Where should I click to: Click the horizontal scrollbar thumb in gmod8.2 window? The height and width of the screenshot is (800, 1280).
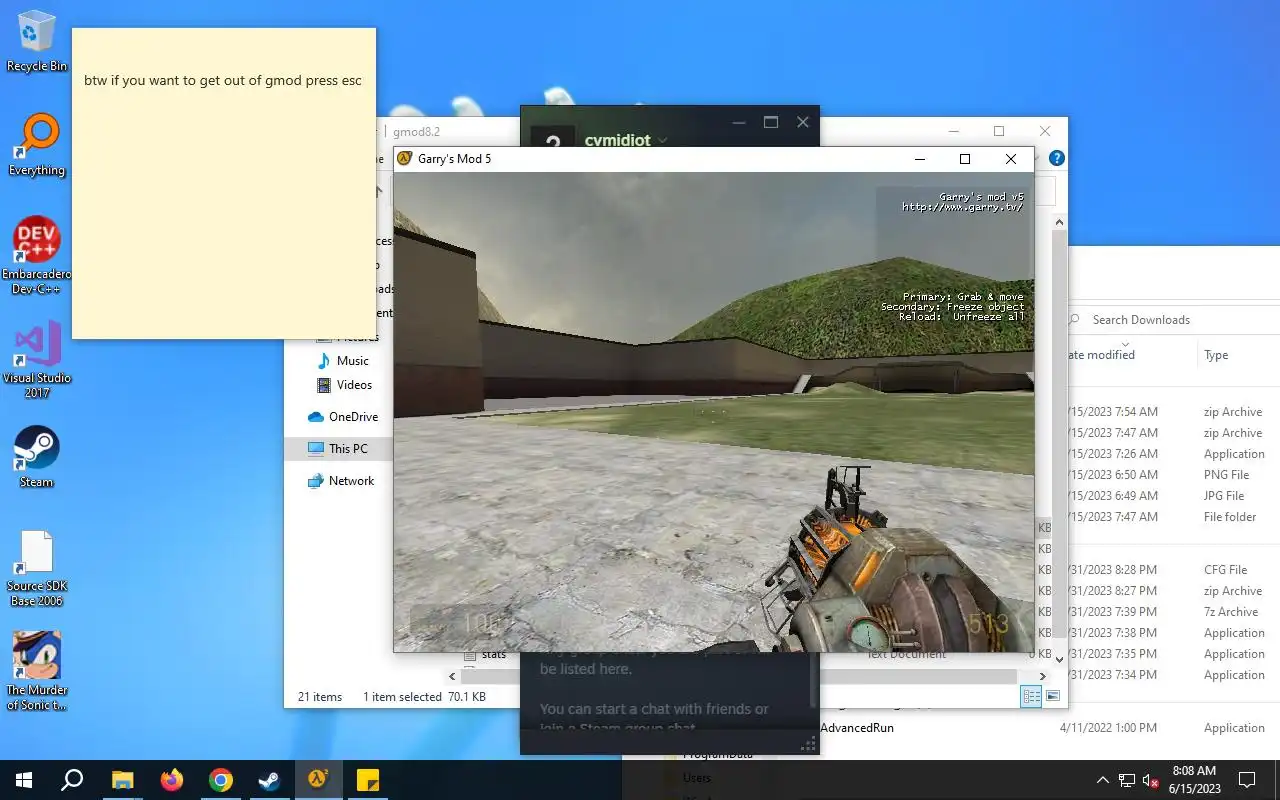[x=738, y=677]
